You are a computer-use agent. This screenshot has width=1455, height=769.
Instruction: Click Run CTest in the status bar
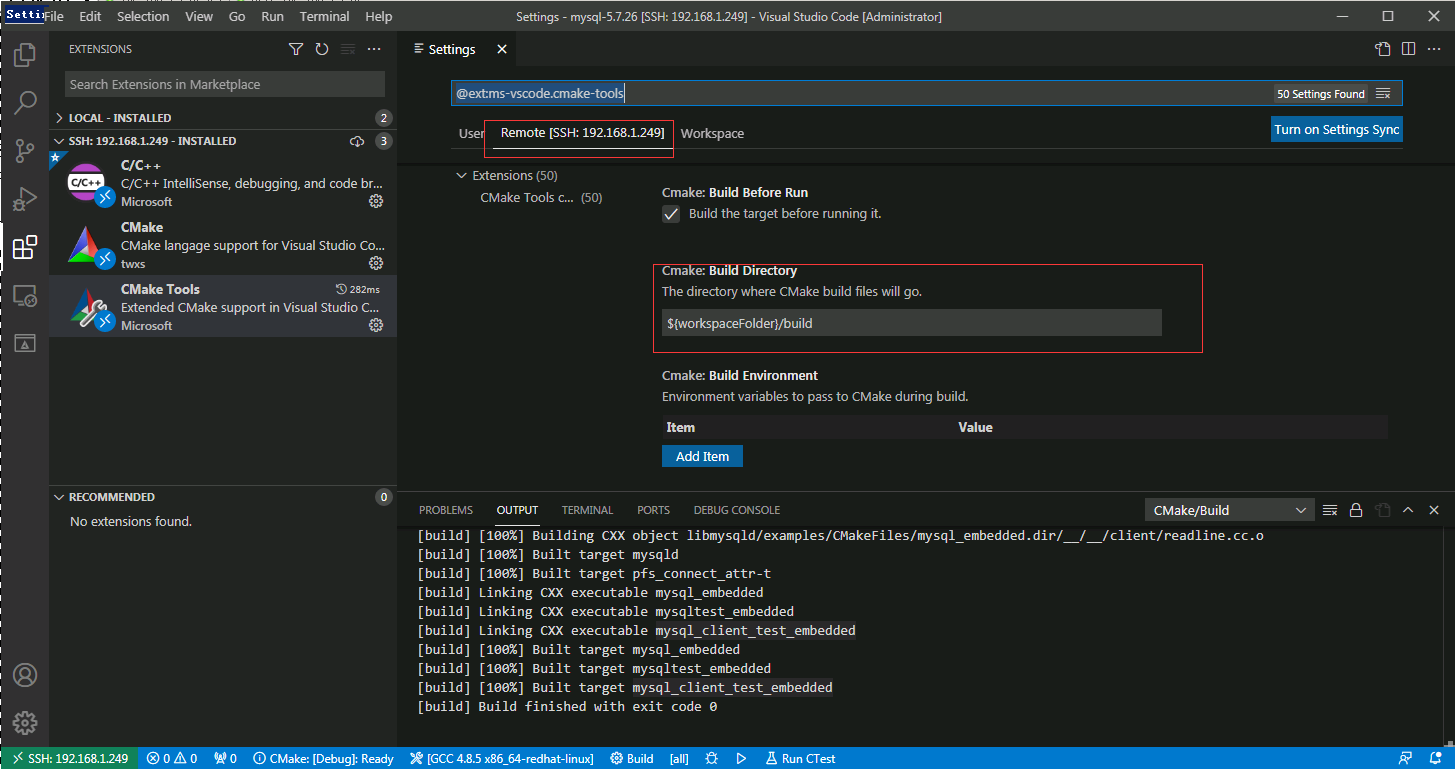click(799, 759)
